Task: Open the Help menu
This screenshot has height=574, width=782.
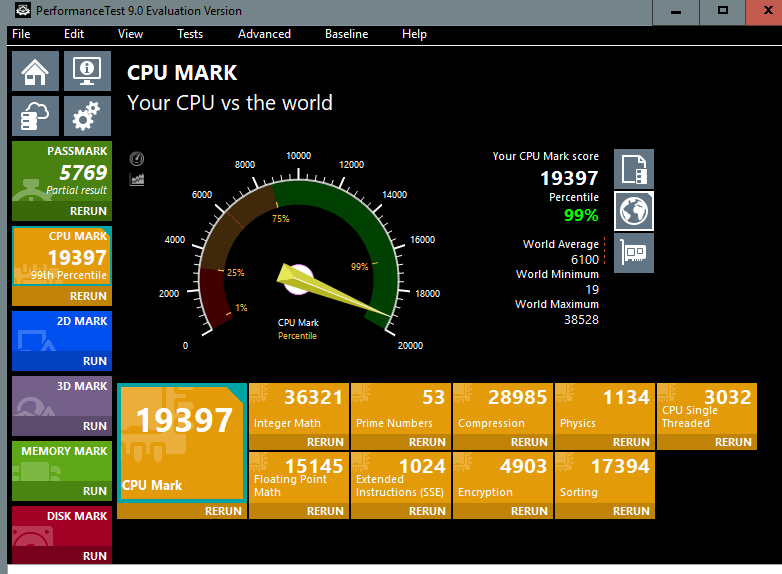Action: (x=414, y=34)
